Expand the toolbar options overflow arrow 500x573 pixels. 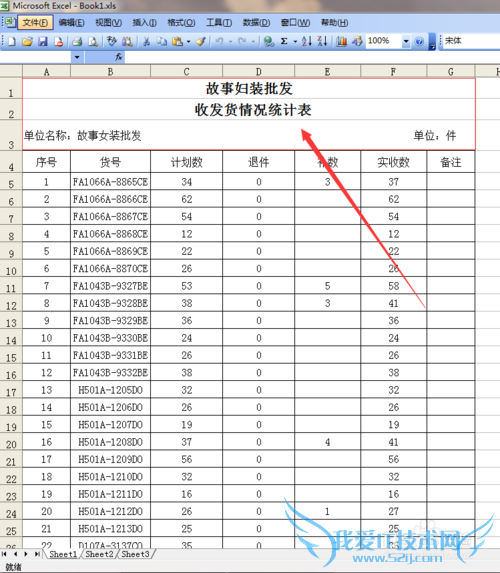tap(432, 41)
